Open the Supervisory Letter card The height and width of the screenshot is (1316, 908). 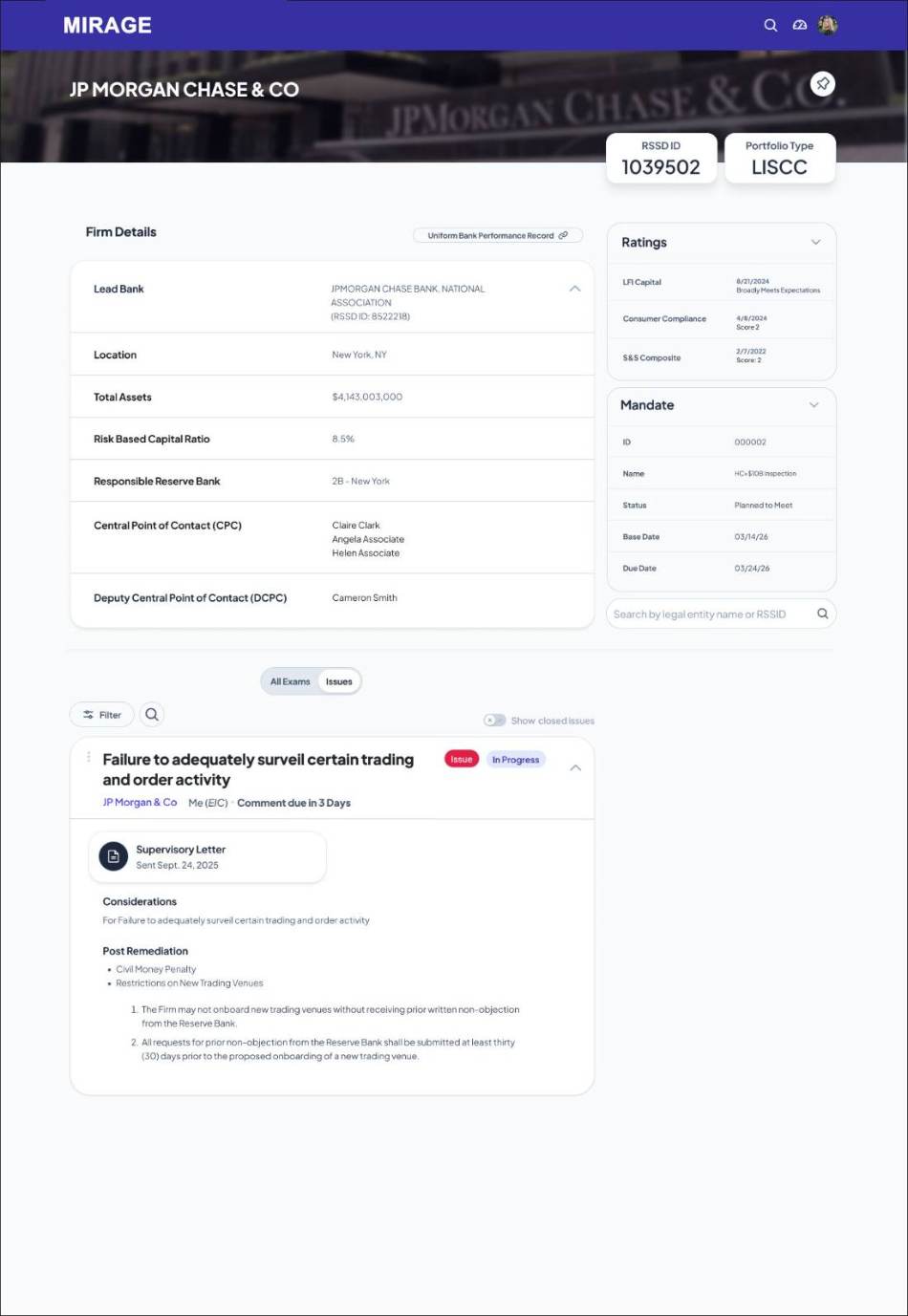click(x=207, y=856)
